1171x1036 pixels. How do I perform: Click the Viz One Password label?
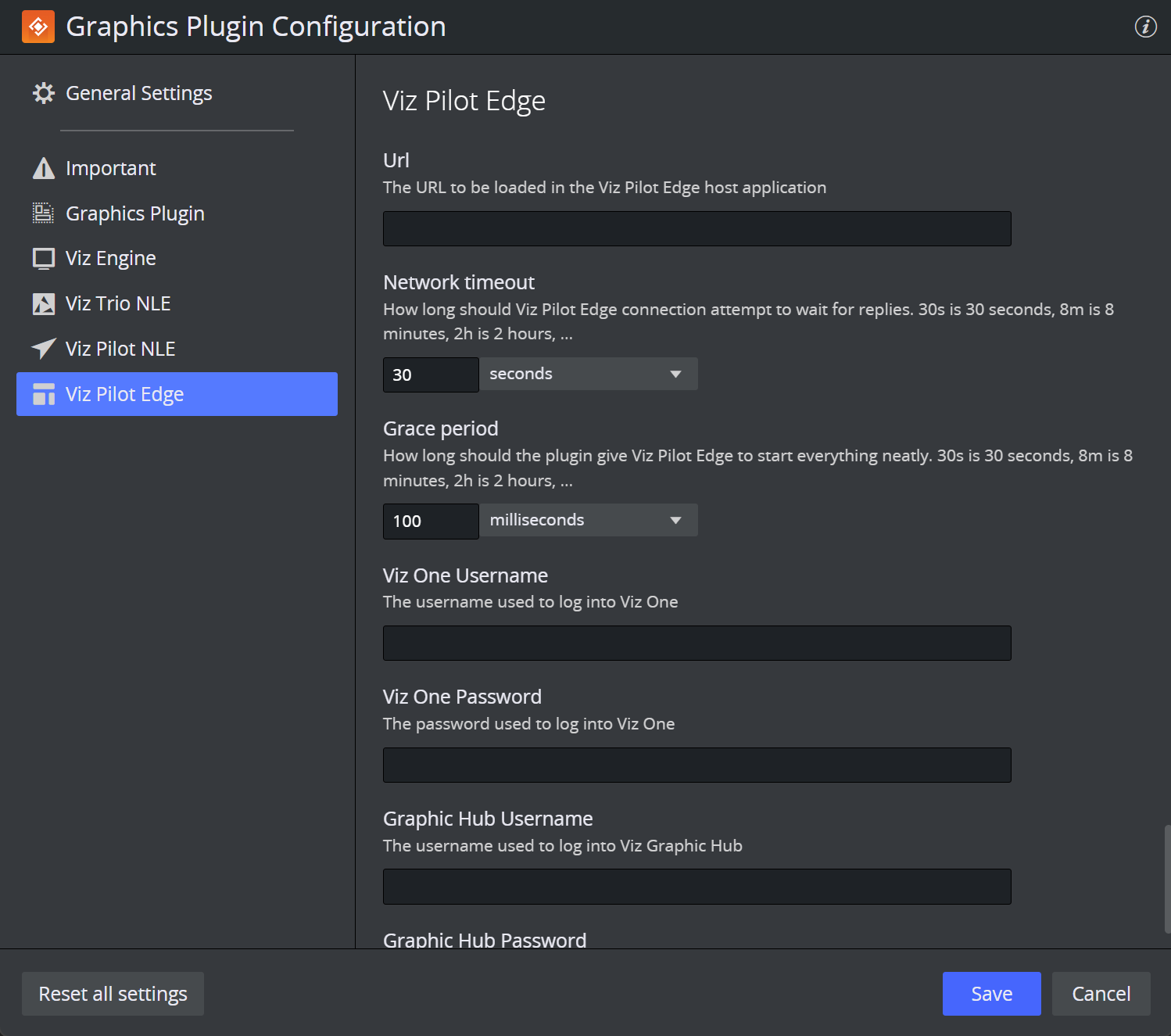[462, 697]
